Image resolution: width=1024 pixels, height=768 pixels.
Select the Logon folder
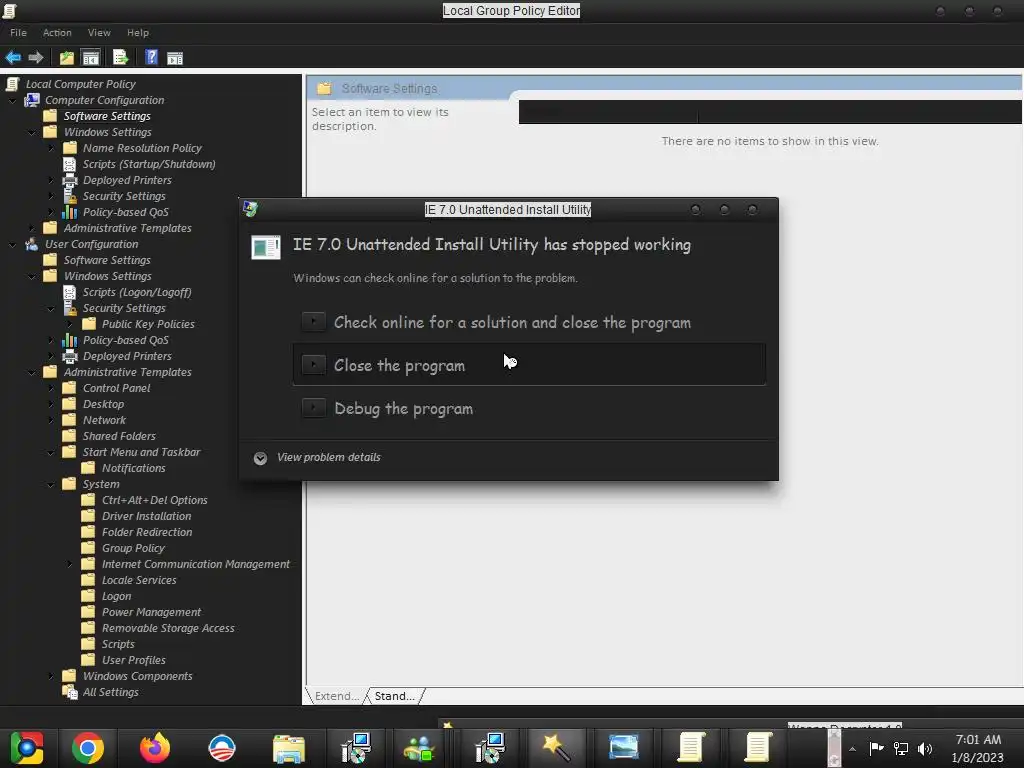pyautogui.click(x=116, y=596)
